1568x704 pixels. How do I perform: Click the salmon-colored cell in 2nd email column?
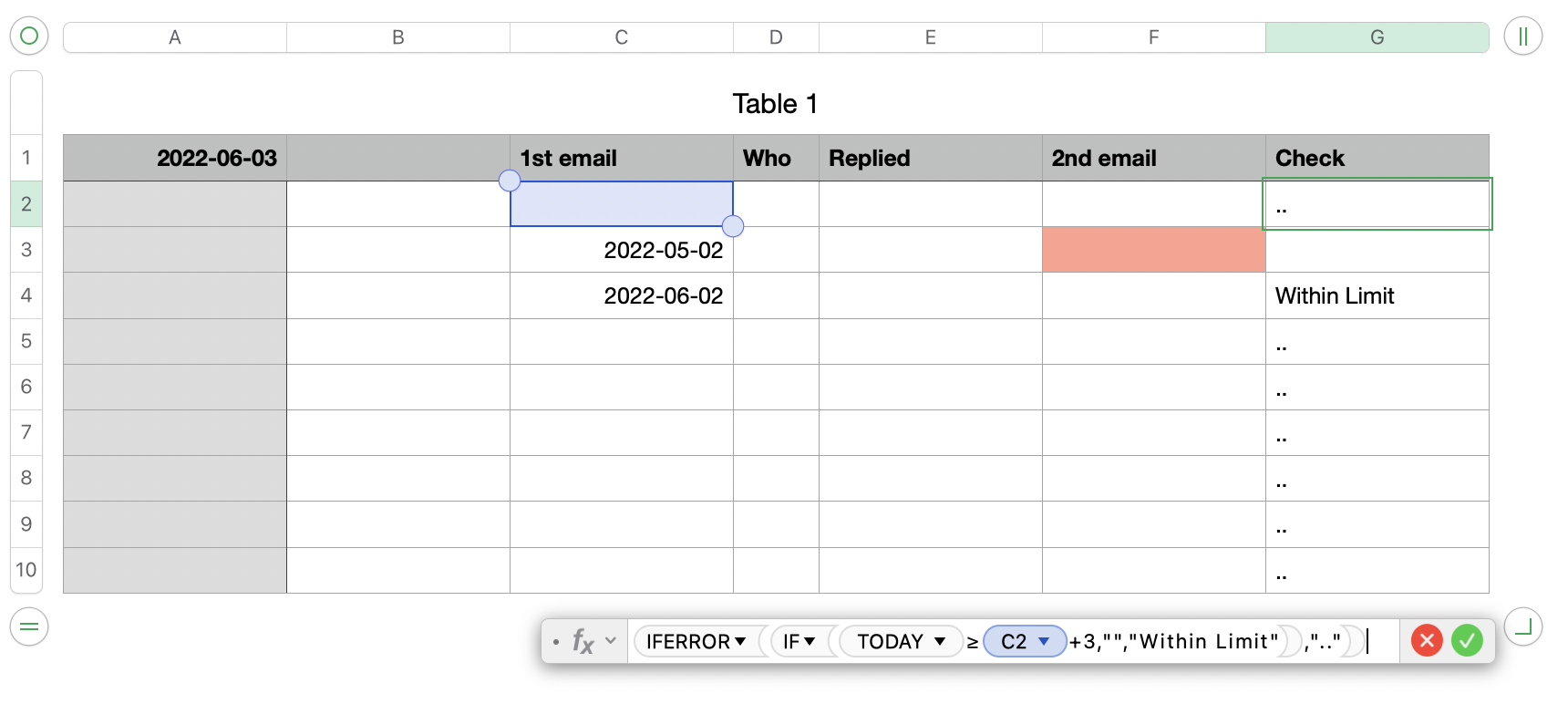pos(1153,250)
